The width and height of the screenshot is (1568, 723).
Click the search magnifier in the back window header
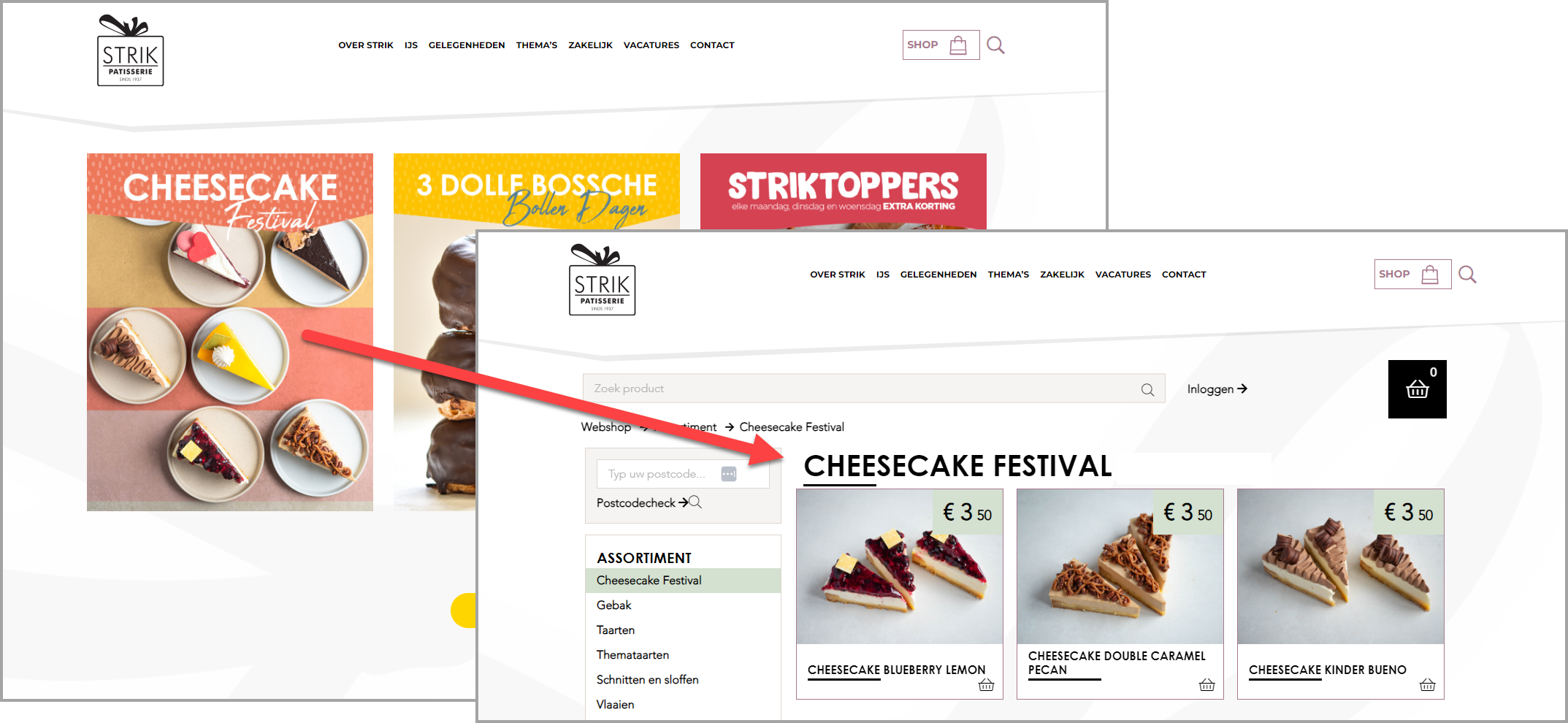[x=995, y=45]
